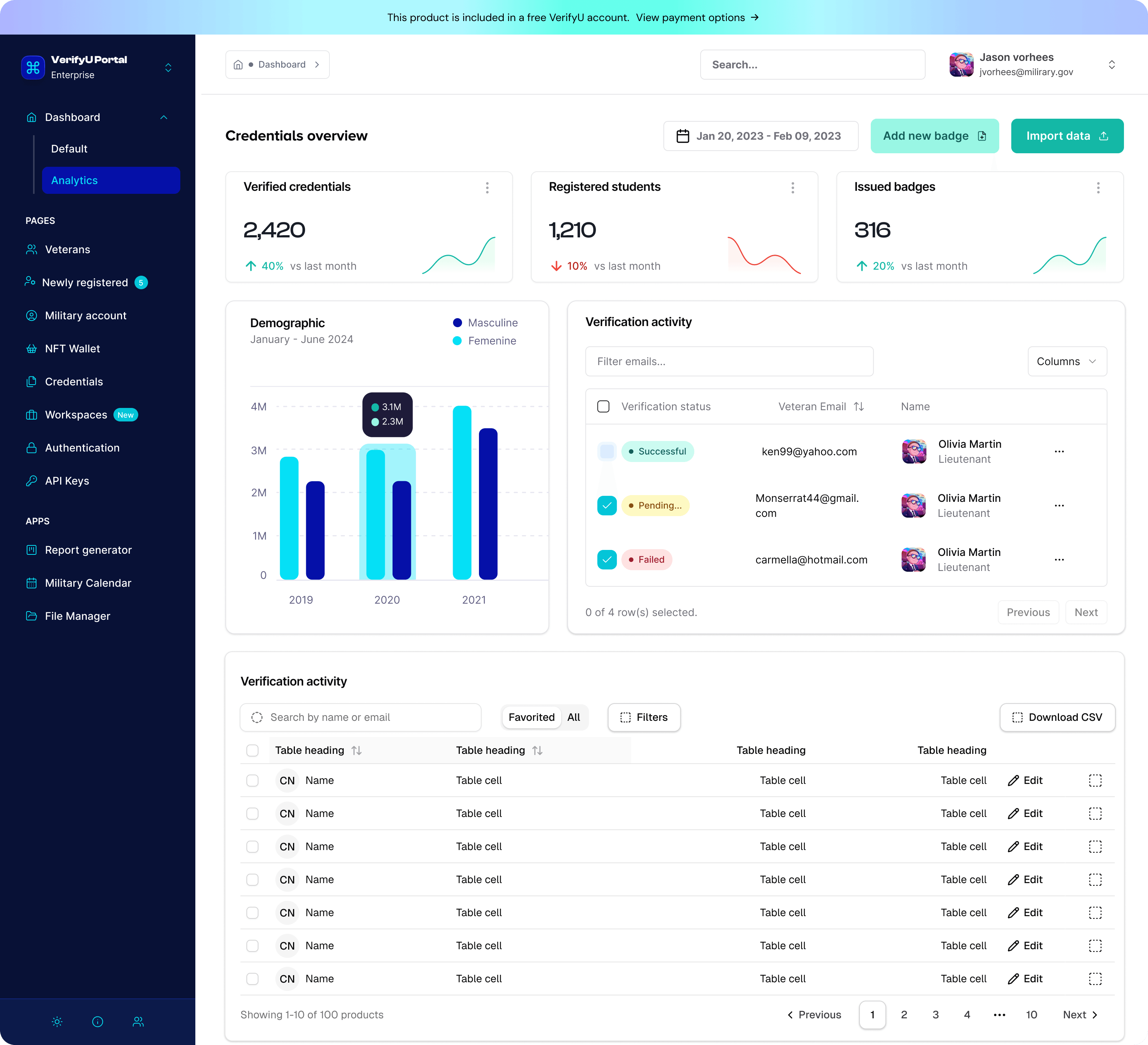Toggle the theme with the sun icon

coord(57,1021)
